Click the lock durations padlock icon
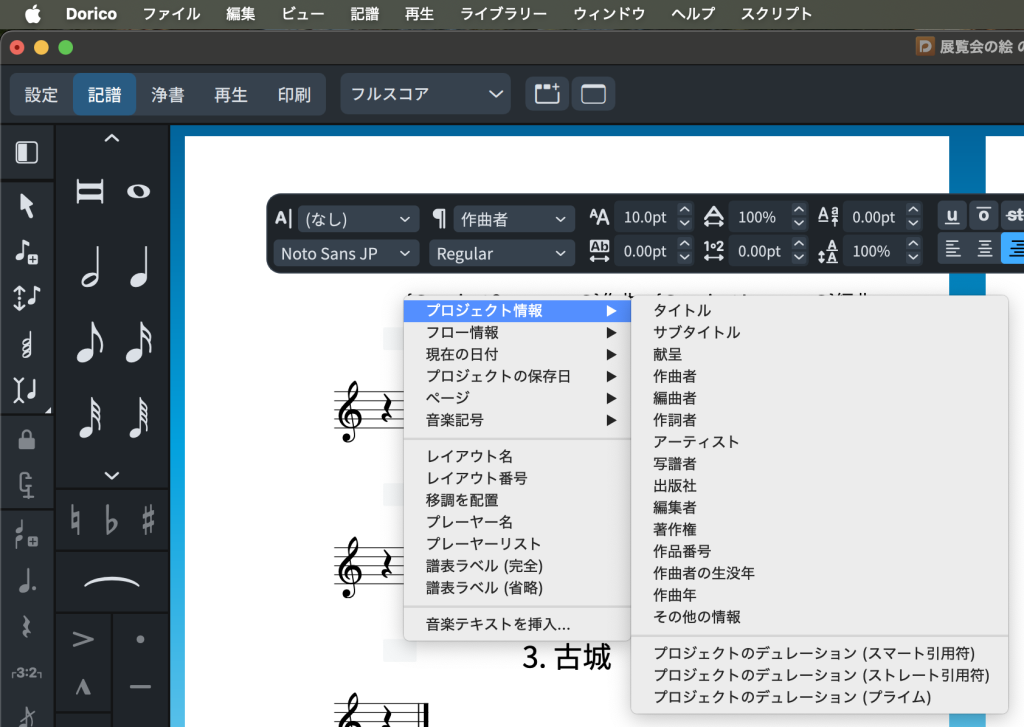The image size is (1024, 727). click(x=27, y=439)
